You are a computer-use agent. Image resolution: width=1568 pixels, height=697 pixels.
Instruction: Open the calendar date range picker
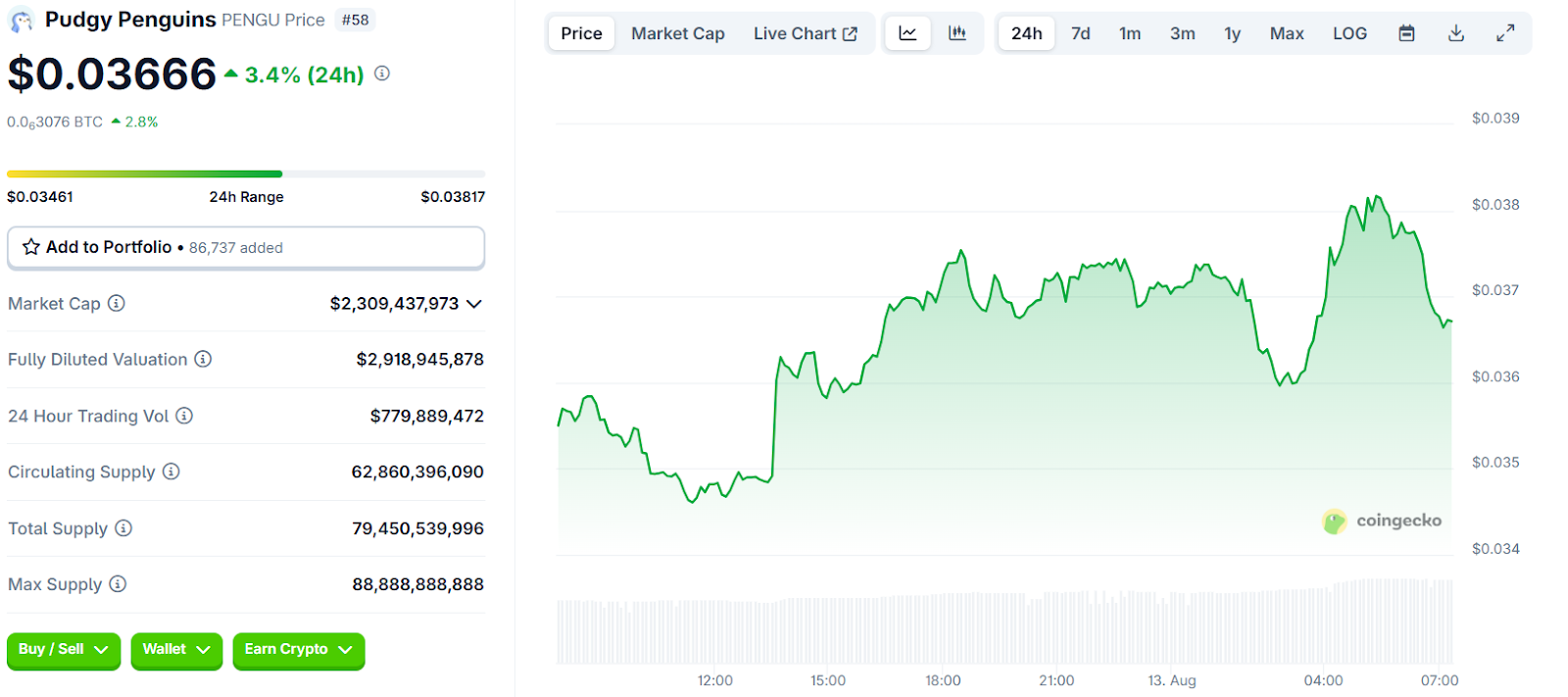[1406, 33]
